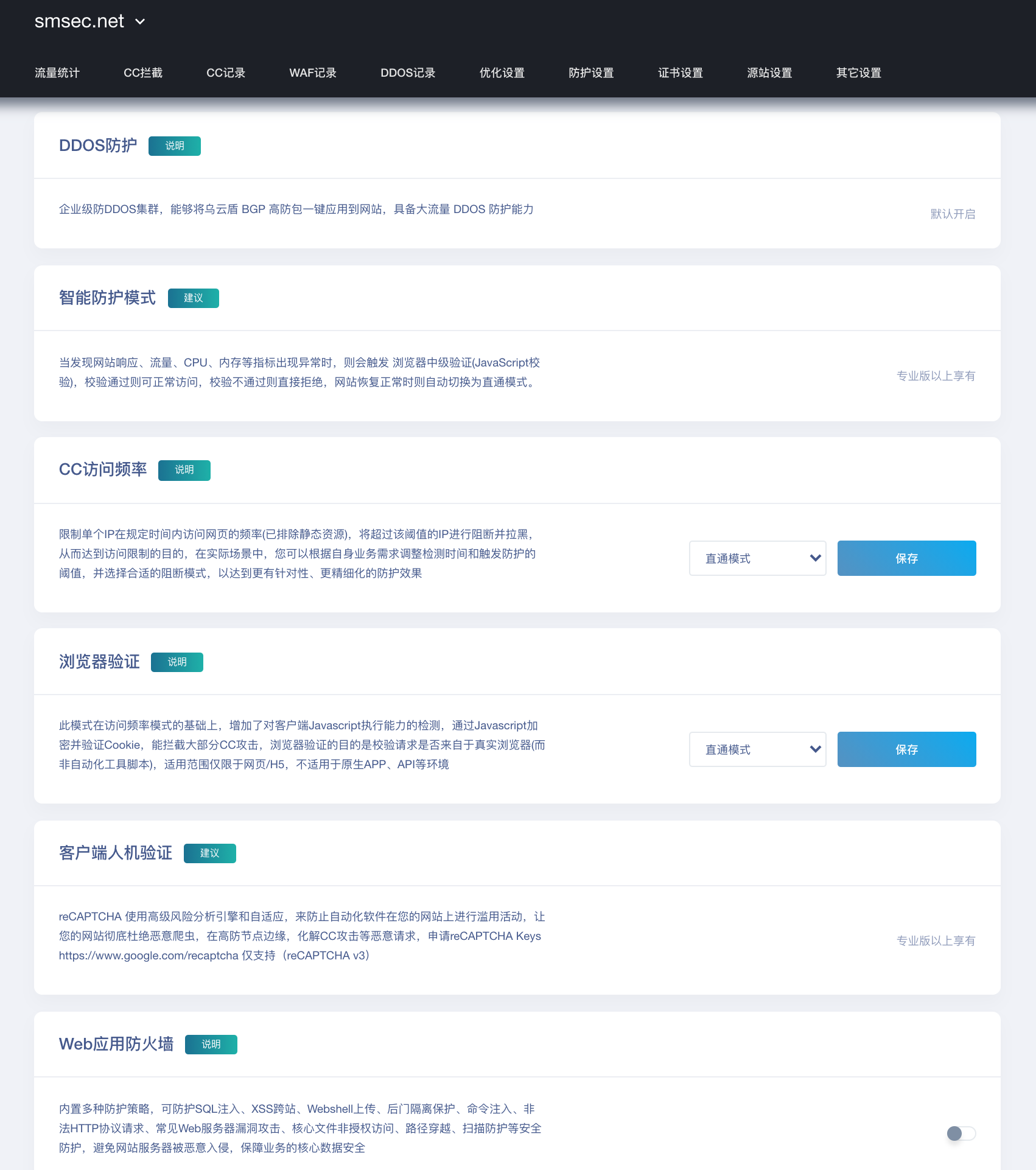The height and width of the screenshot is (1170, 1036).
Task: Go to the 源站设置 tab
Action: (769, 73)
